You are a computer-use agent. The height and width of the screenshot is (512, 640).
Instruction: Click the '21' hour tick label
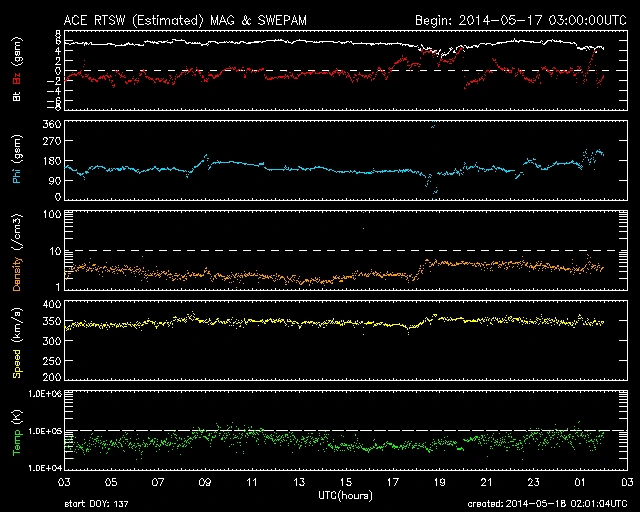pyautogui.click(x=487, y=482)
